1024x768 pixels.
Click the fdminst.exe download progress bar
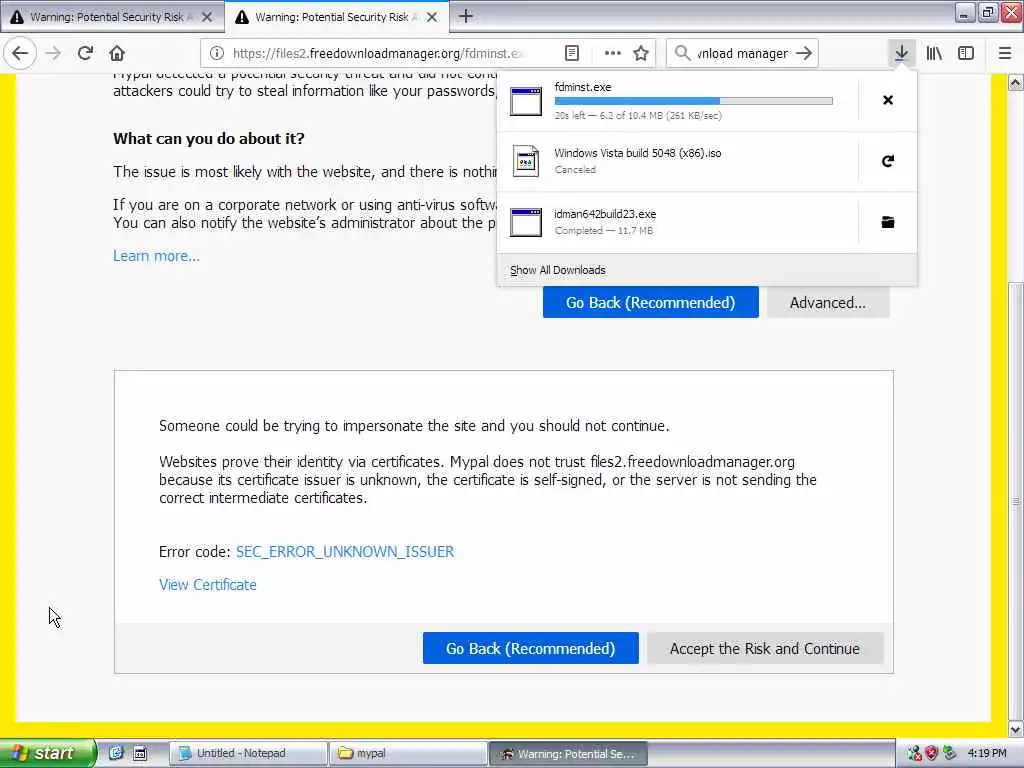(694, 101)
